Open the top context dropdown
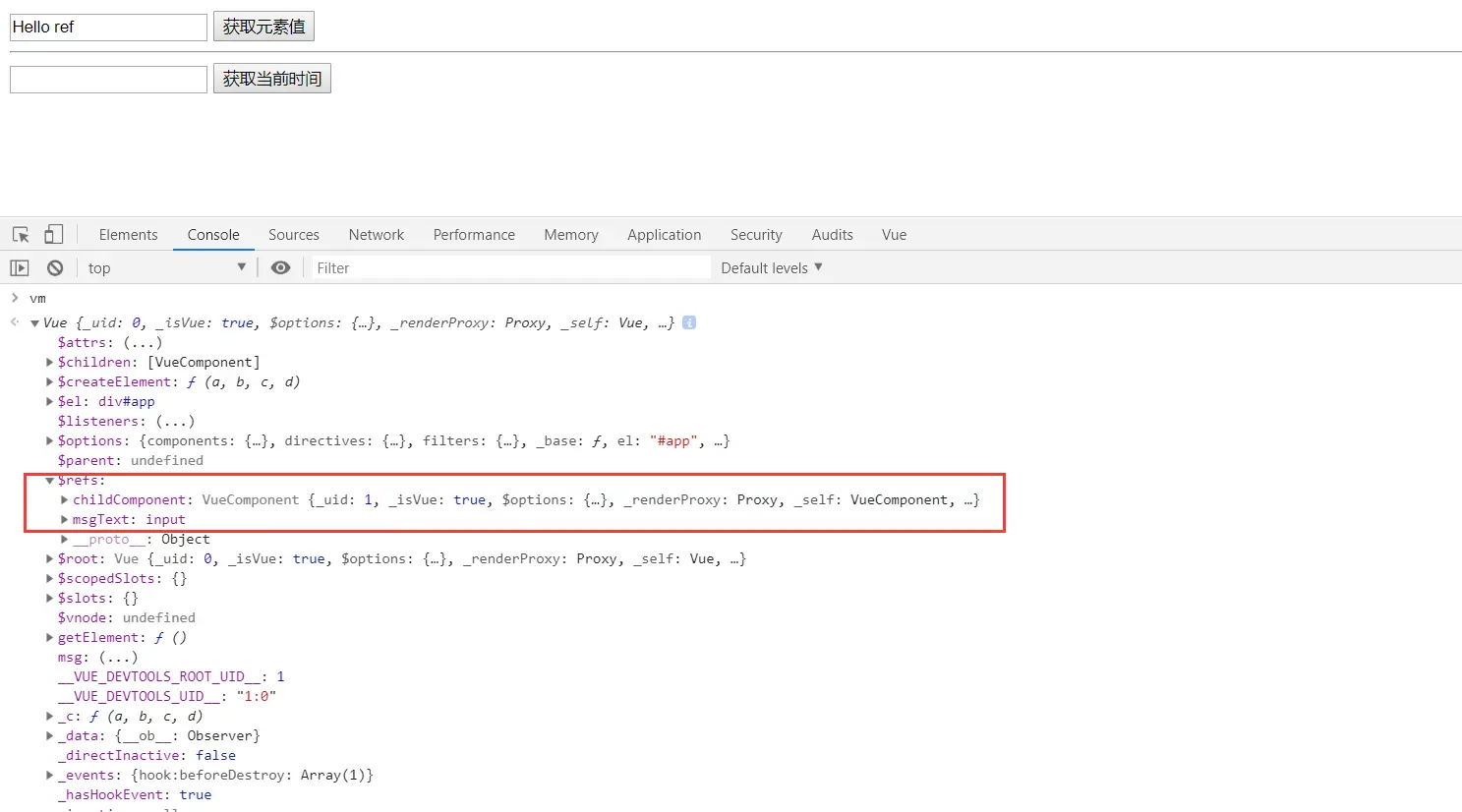The image size is (1462, 812). pyautogui.click(x=166, y=267)
